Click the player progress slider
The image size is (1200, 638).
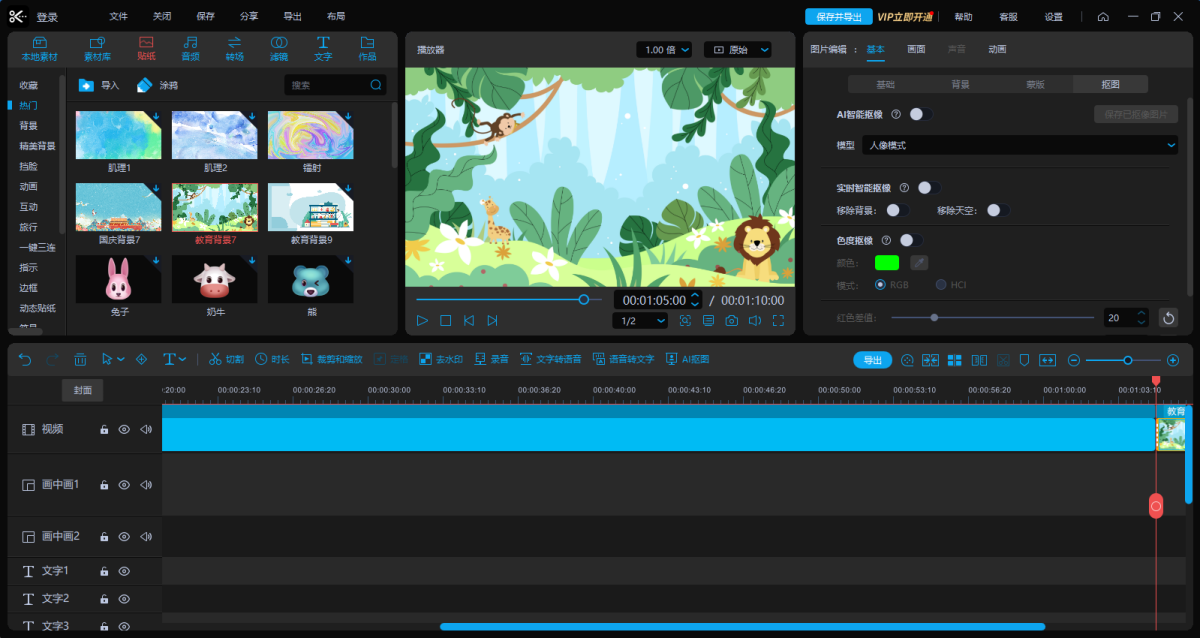tap(508, 299)
